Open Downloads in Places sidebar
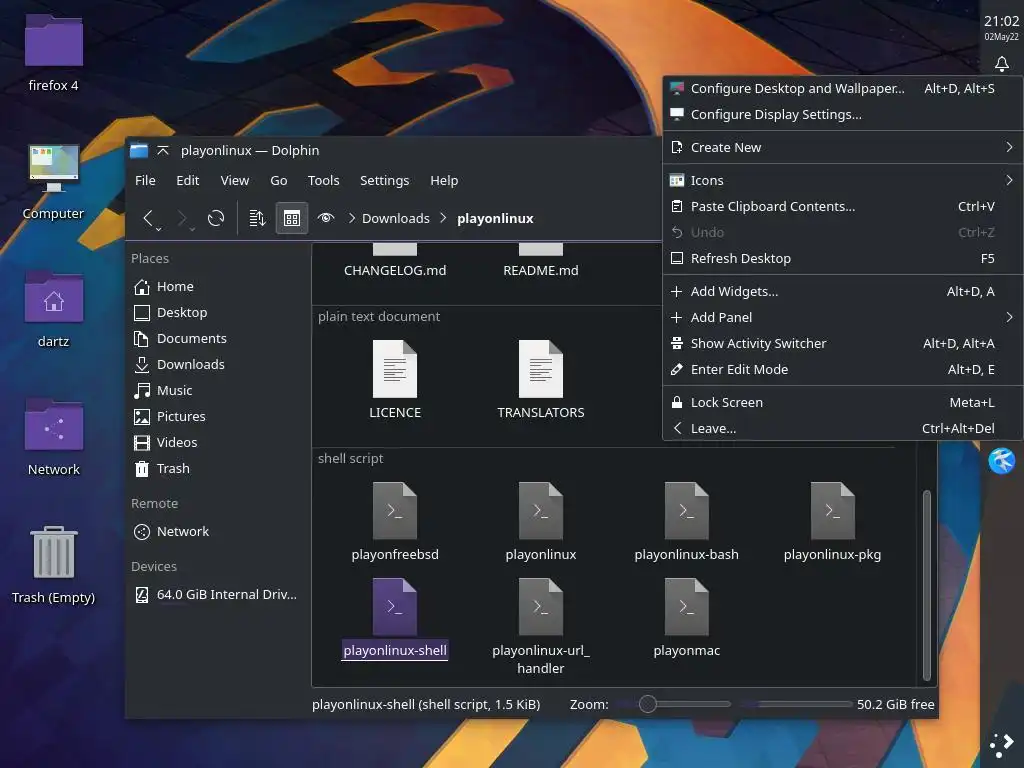1024x768 pixels. tap(218, 364)
